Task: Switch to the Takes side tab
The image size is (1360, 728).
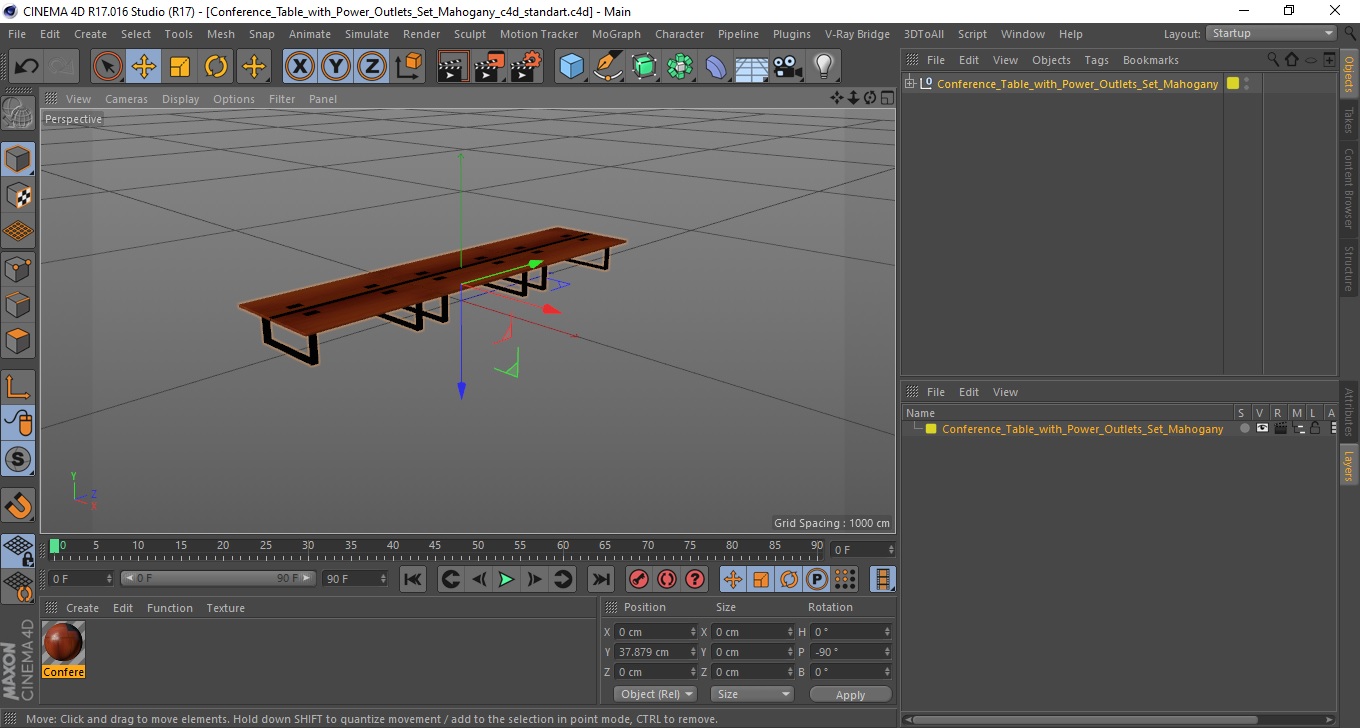Action: [x=1349, y=121]
